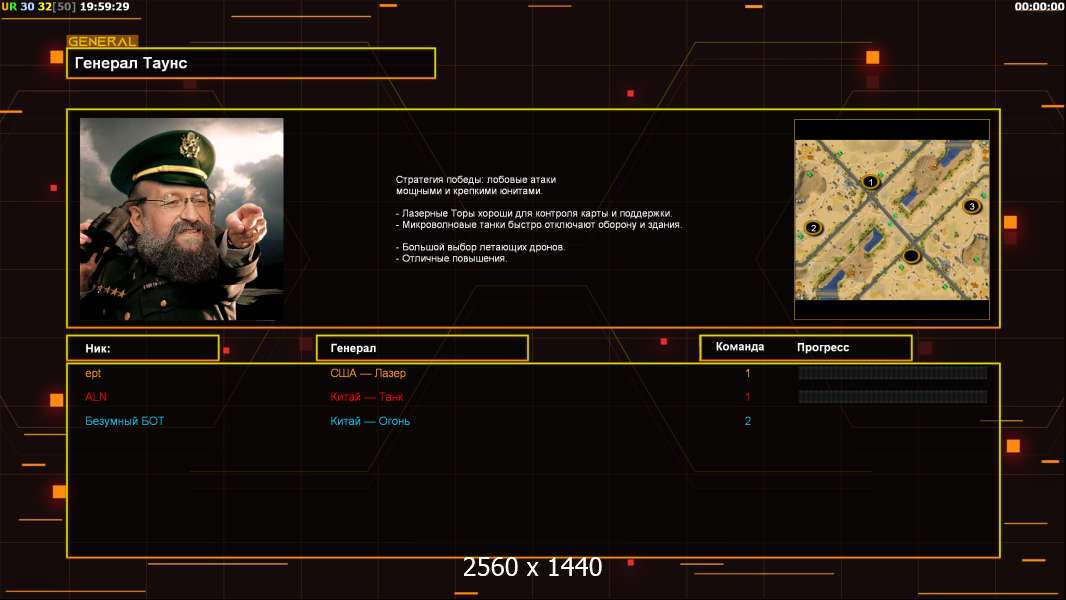The height and width of the screenshot is (600, 1066).
Task: Click the 19:59:29 clock overlay
Action: pyautogui.click(x=105, y=6)
